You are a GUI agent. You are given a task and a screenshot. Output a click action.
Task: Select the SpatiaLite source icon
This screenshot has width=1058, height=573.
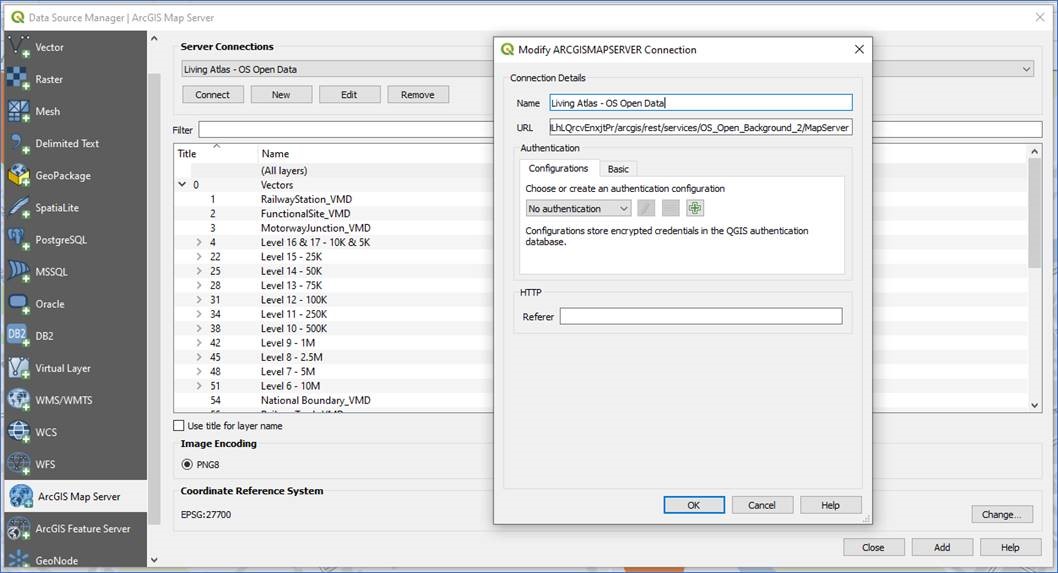pyautogui.click(x=18, y=208)
